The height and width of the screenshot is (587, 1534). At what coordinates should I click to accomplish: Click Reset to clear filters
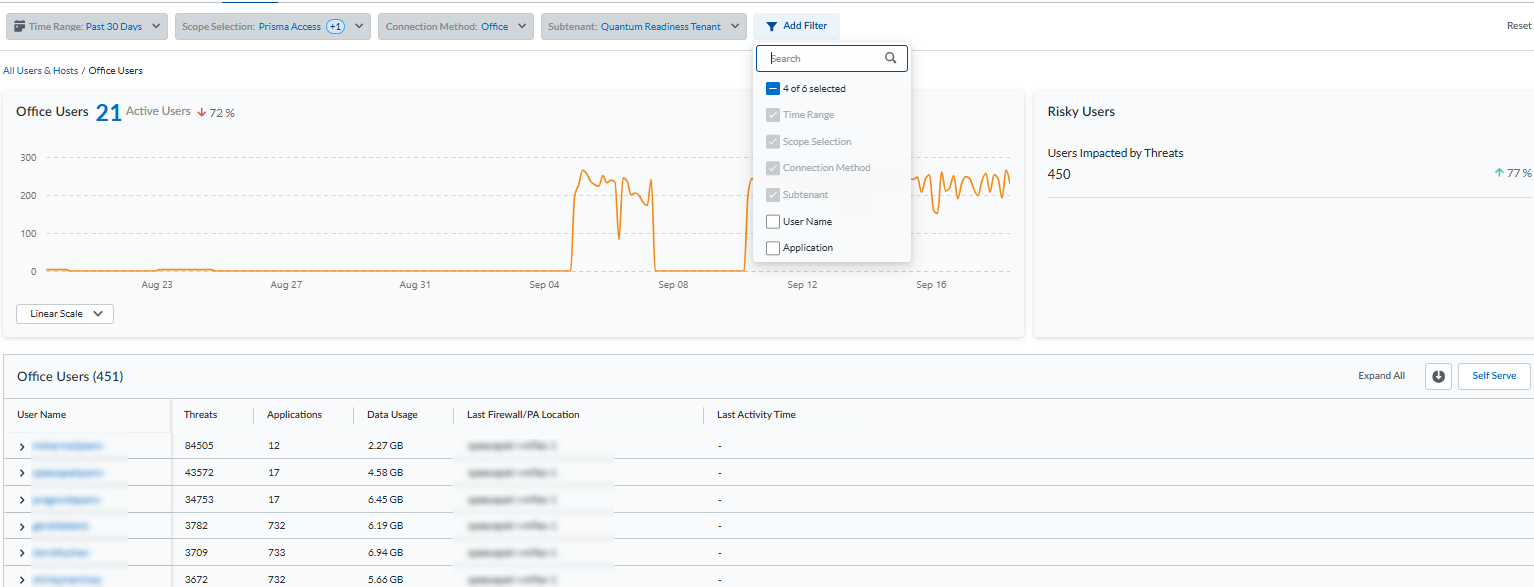[1518, 26]
